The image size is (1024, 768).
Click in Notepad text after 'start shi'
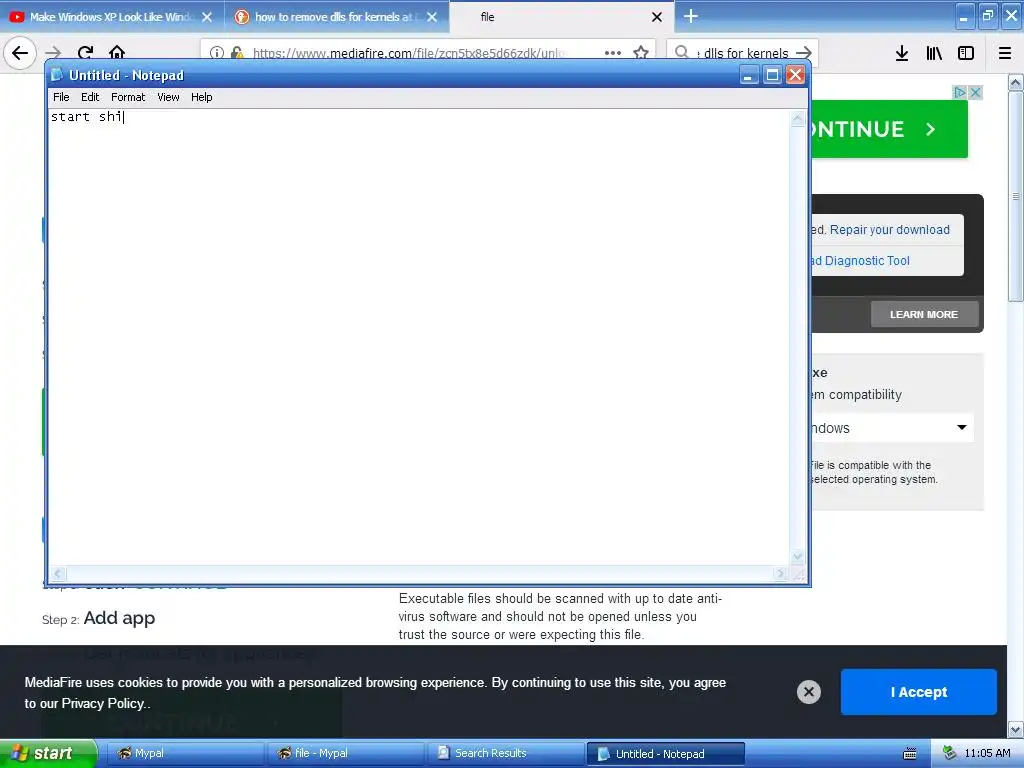(124, 117)
